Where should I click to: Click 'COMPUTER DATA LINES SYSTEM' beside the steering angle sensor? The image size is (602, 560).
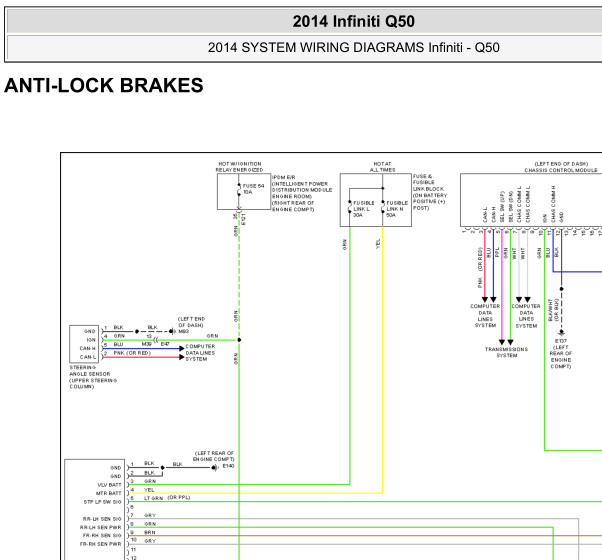pos(200,353)
